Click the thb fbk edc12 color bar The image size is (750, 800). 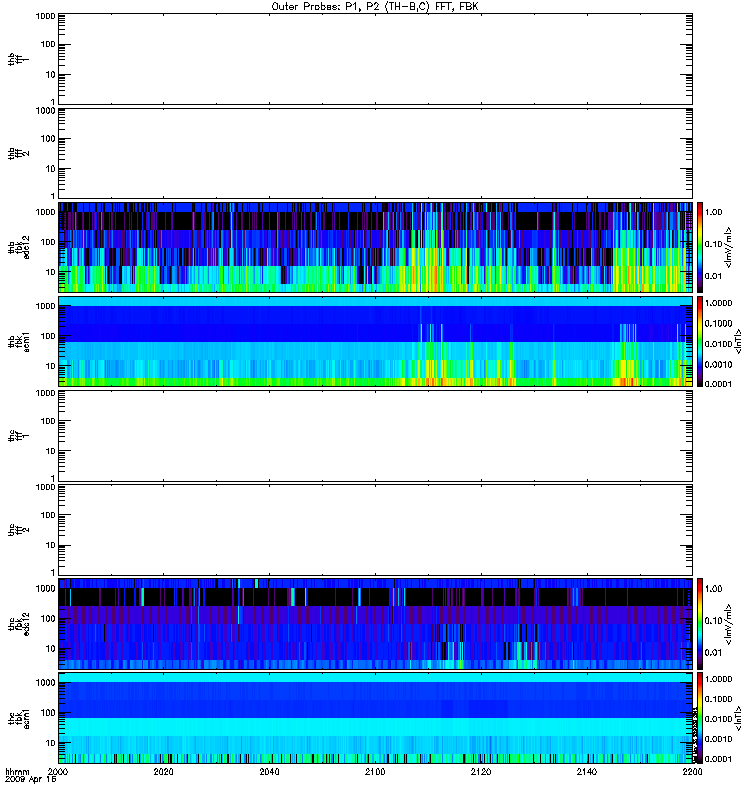(700, 247)
